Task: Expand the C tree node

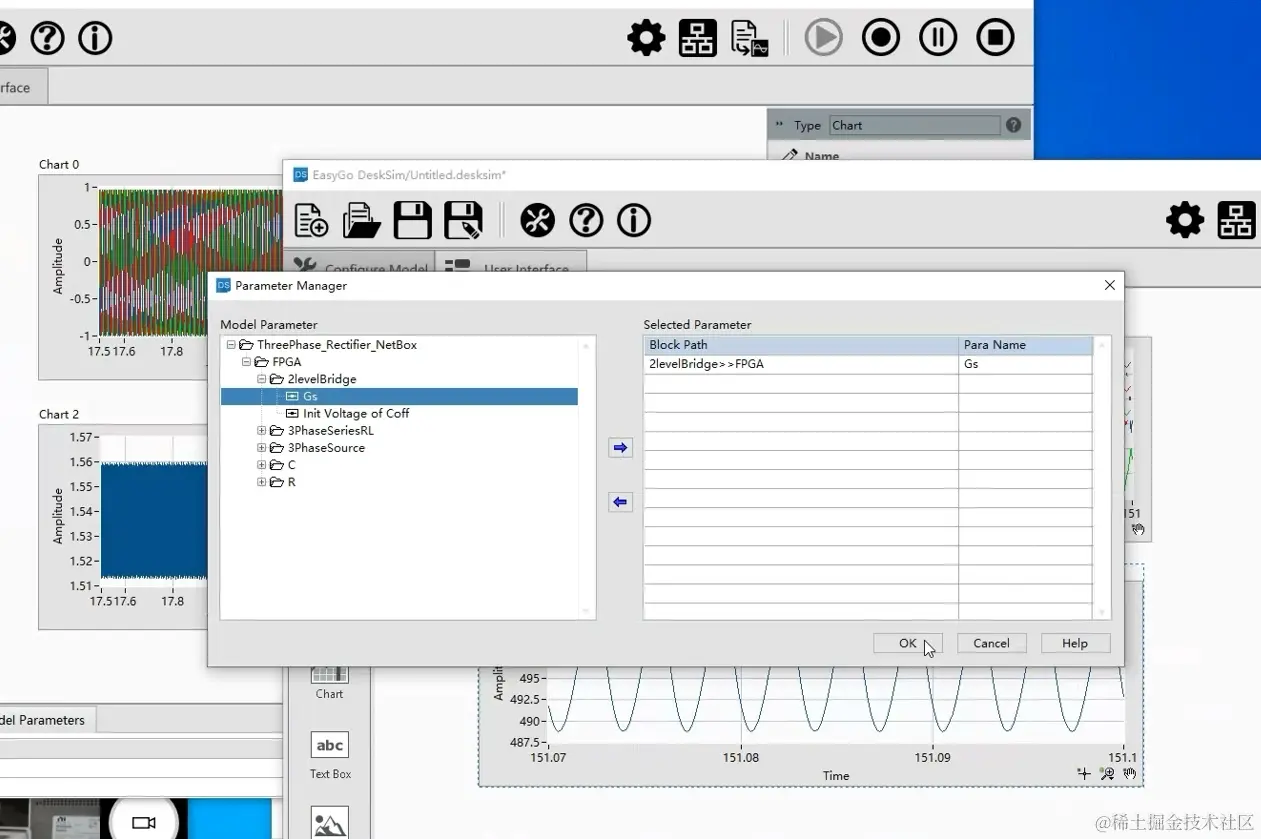Action: [x=262, y=465]
